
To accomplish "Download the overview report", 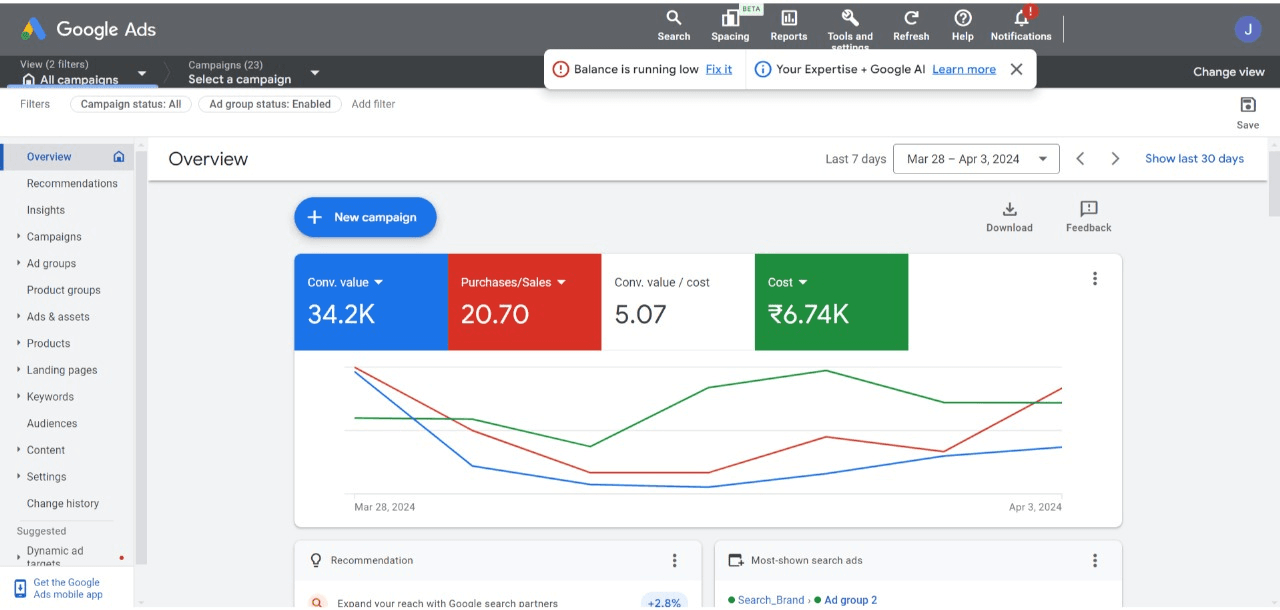I will click(x=1009, y=216).
